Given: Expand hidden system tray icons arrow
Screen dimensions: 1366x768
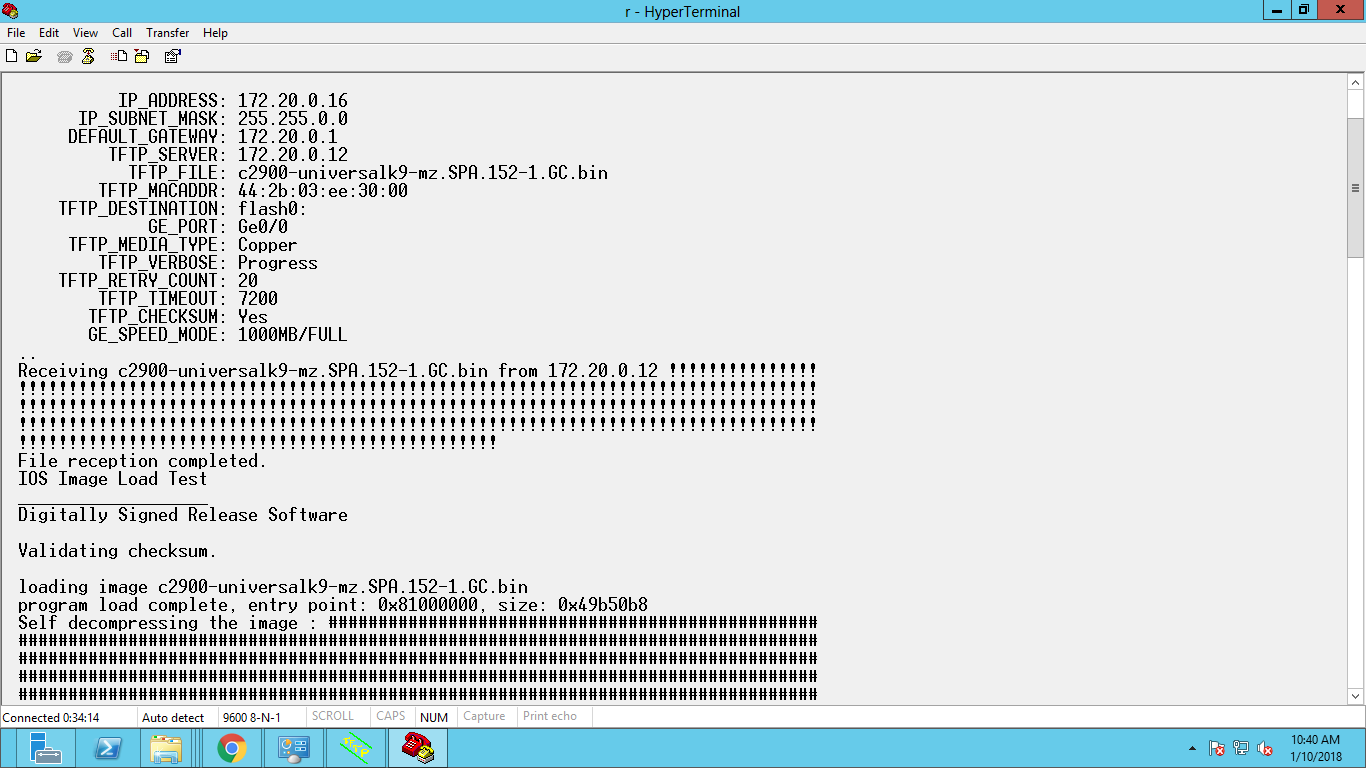Looking at the screenshot, I should 1192,748.
